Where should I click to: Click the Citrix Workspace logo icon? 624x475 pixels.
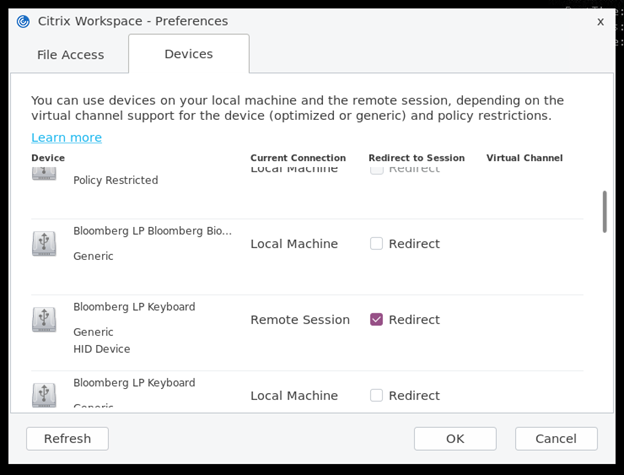23,21
